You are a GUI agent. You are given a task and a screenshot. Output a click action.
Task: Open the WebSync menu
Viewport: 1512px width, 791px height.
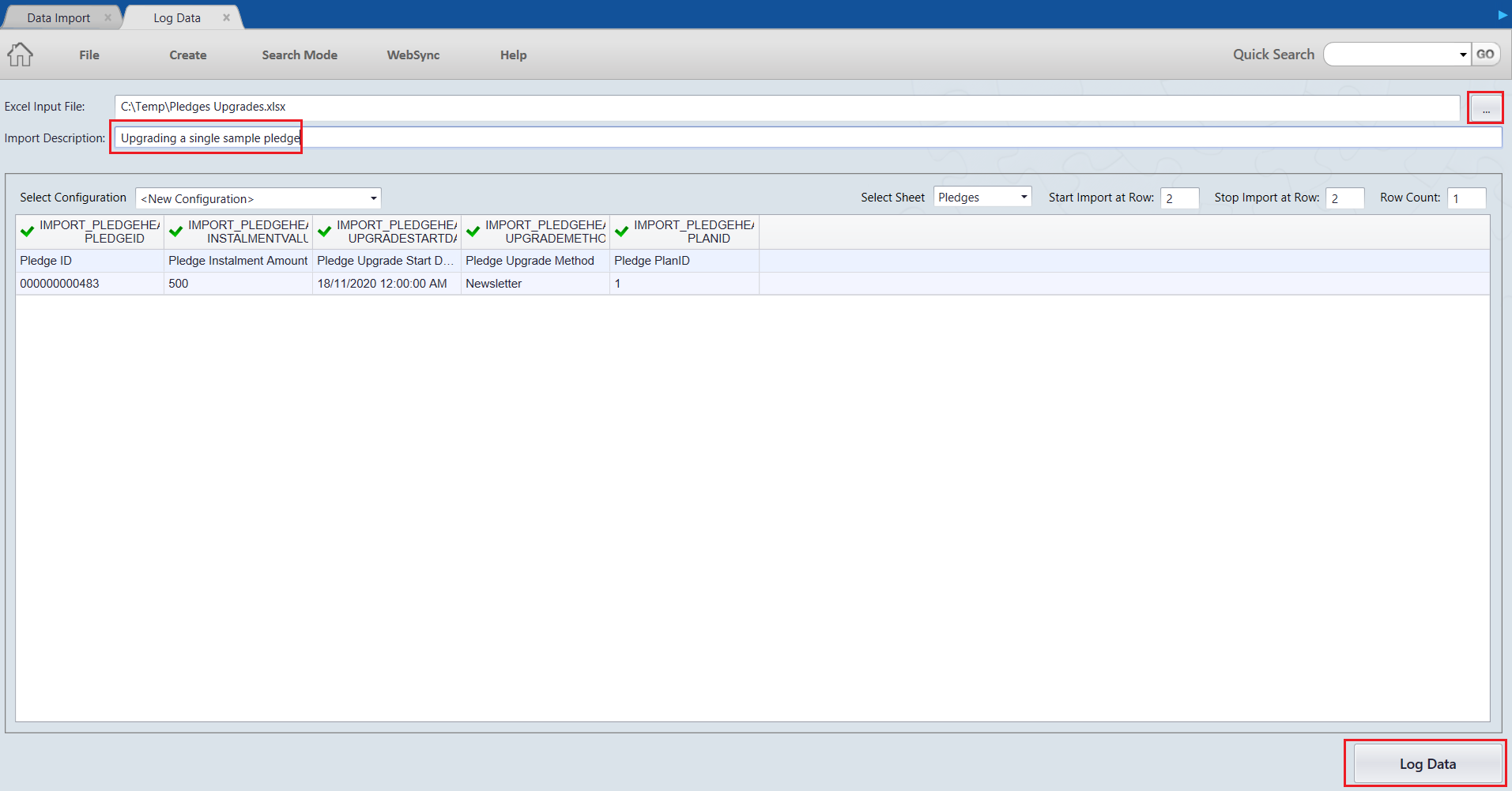413,55
